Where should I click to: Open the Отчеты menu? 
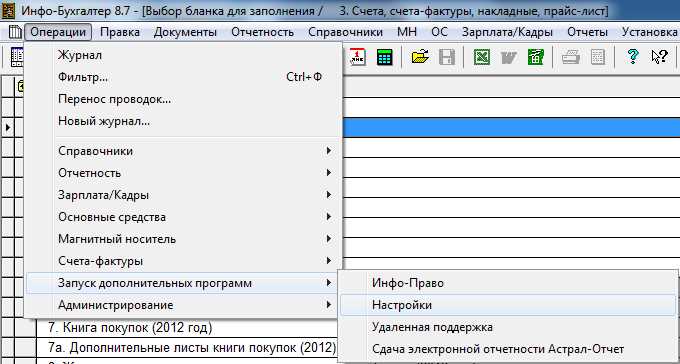(588, 32)
